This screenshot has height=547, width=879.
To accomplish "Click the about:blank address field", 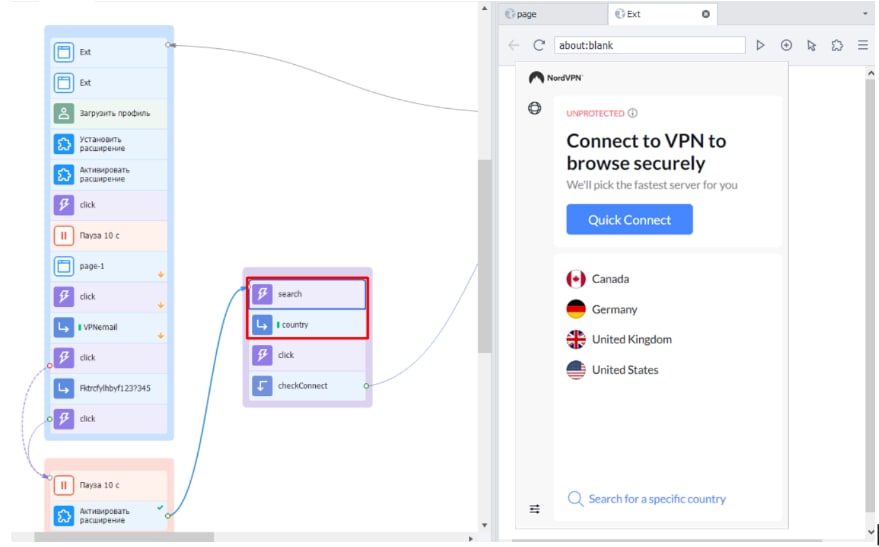I will [x=649, y=45].
